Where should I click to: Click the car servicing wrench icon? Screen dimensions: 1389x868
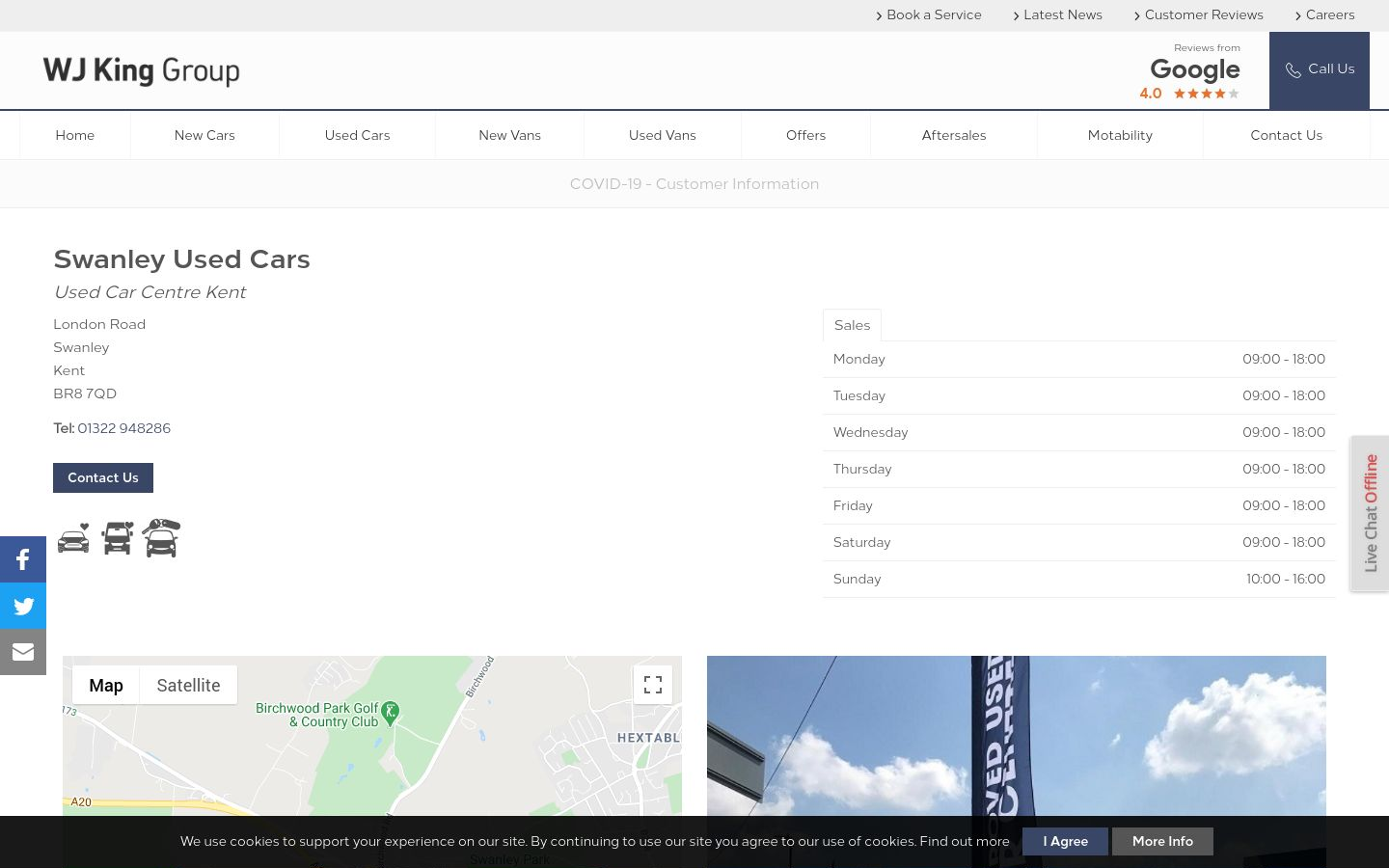[x=161, y=537]
